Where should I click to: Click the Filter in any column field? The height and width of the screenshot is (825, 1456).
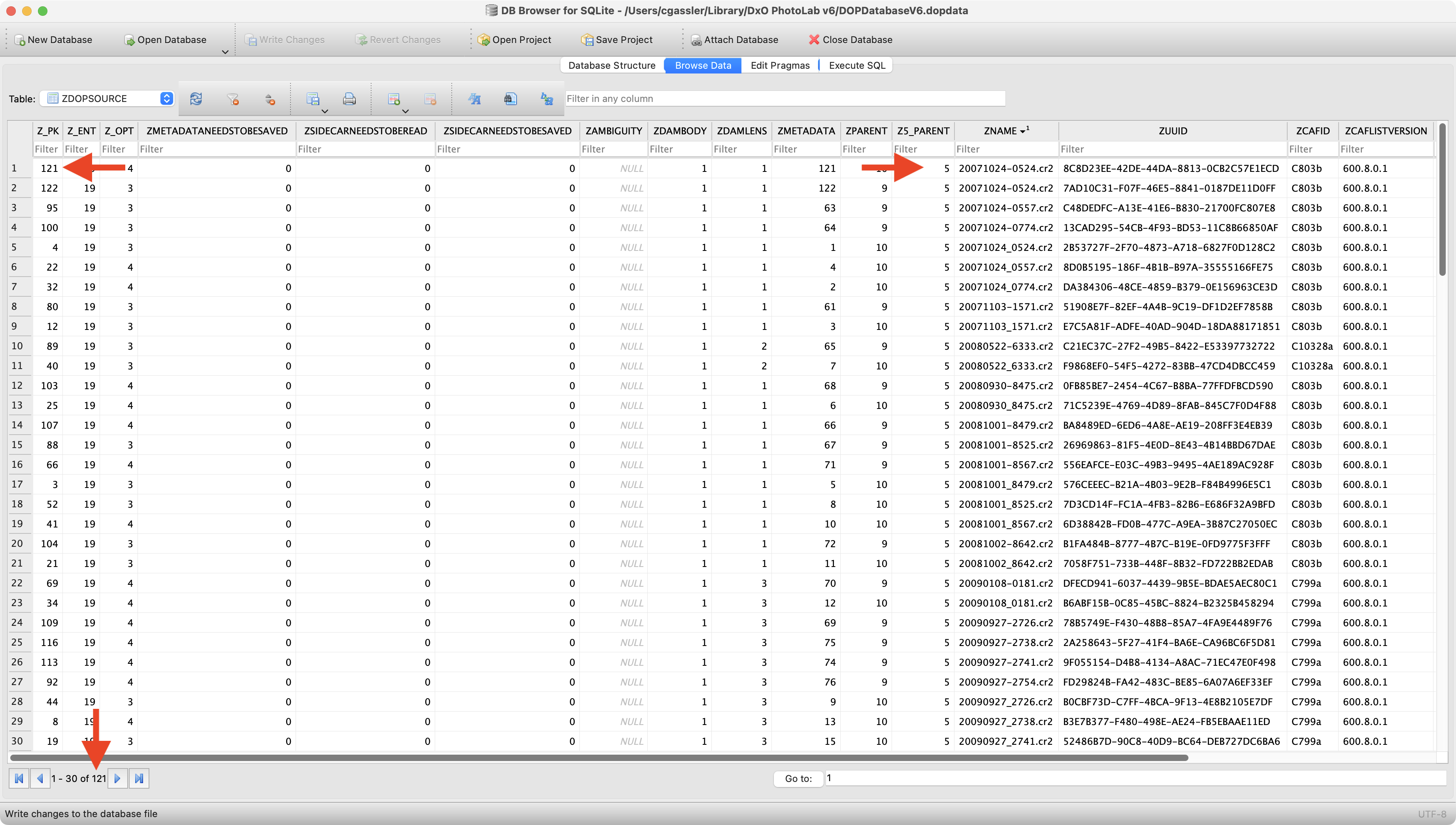(x=785, y=99)
